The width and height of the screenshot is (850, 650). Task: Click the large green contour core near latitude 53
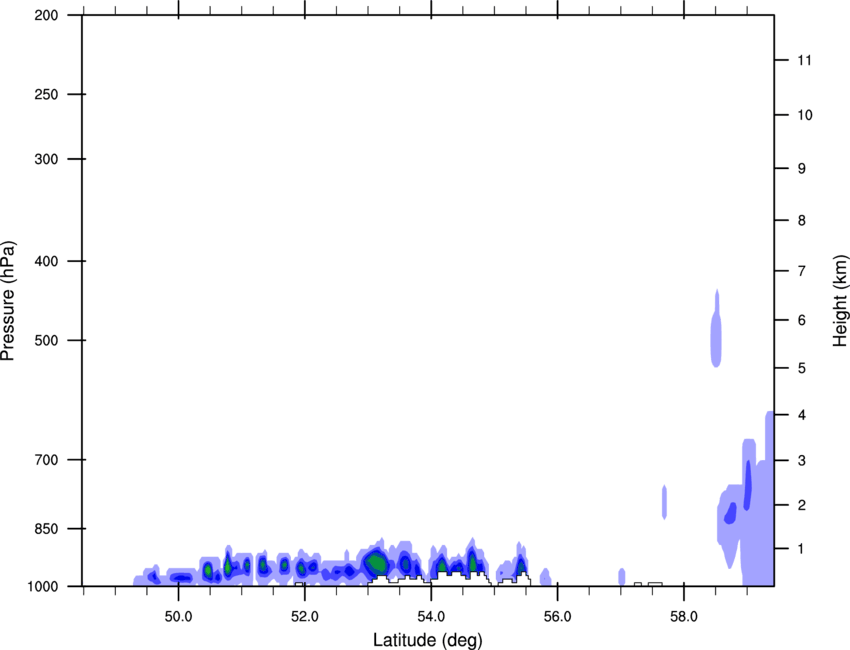376,563
